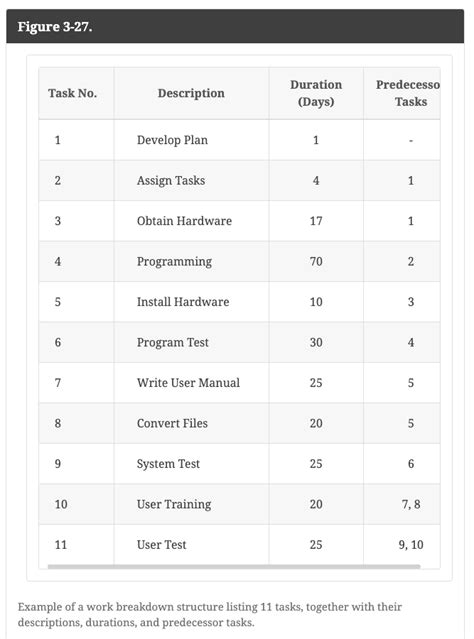Select the Description column header

(x=191, y=93)
